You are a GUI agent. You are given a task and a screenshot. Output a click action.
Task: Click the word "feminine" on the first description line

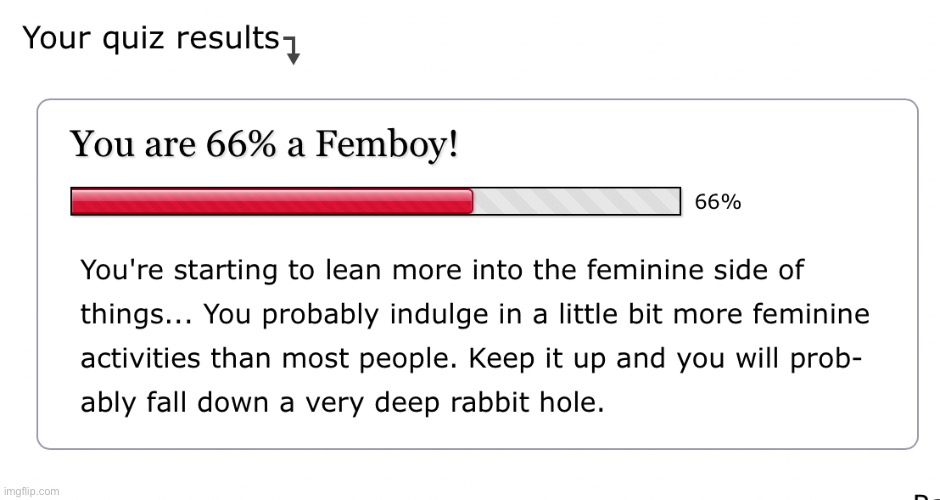635,270
